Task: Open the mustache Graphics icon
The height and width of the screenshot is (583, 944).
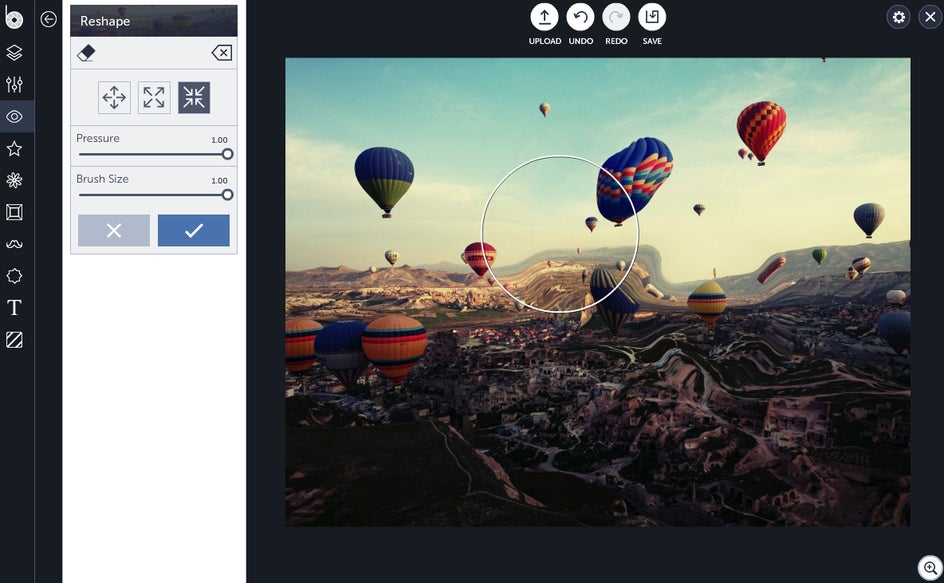Action: point(14,244)
